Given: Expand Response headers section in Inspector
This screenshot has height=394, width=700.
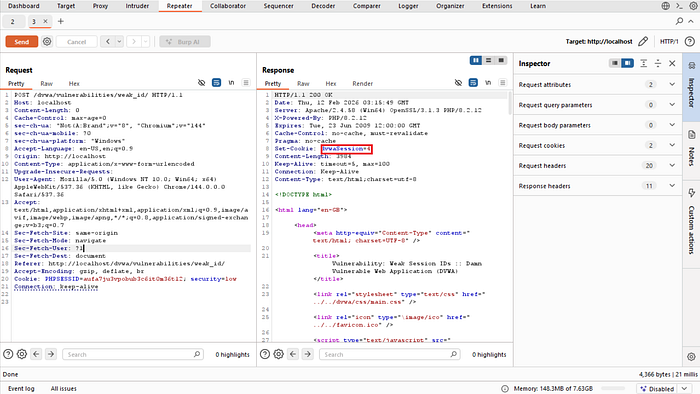Looking at the screenshot, I should 598,186.
